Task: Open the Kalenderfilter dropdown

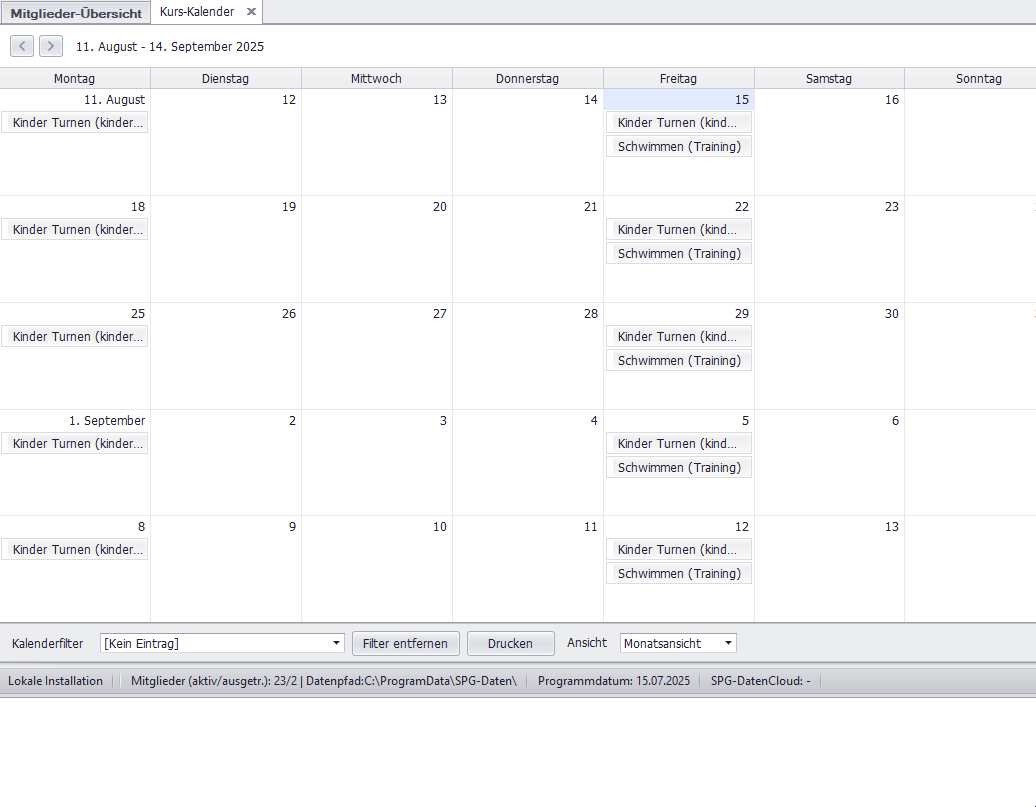Action: pos(336,643)
